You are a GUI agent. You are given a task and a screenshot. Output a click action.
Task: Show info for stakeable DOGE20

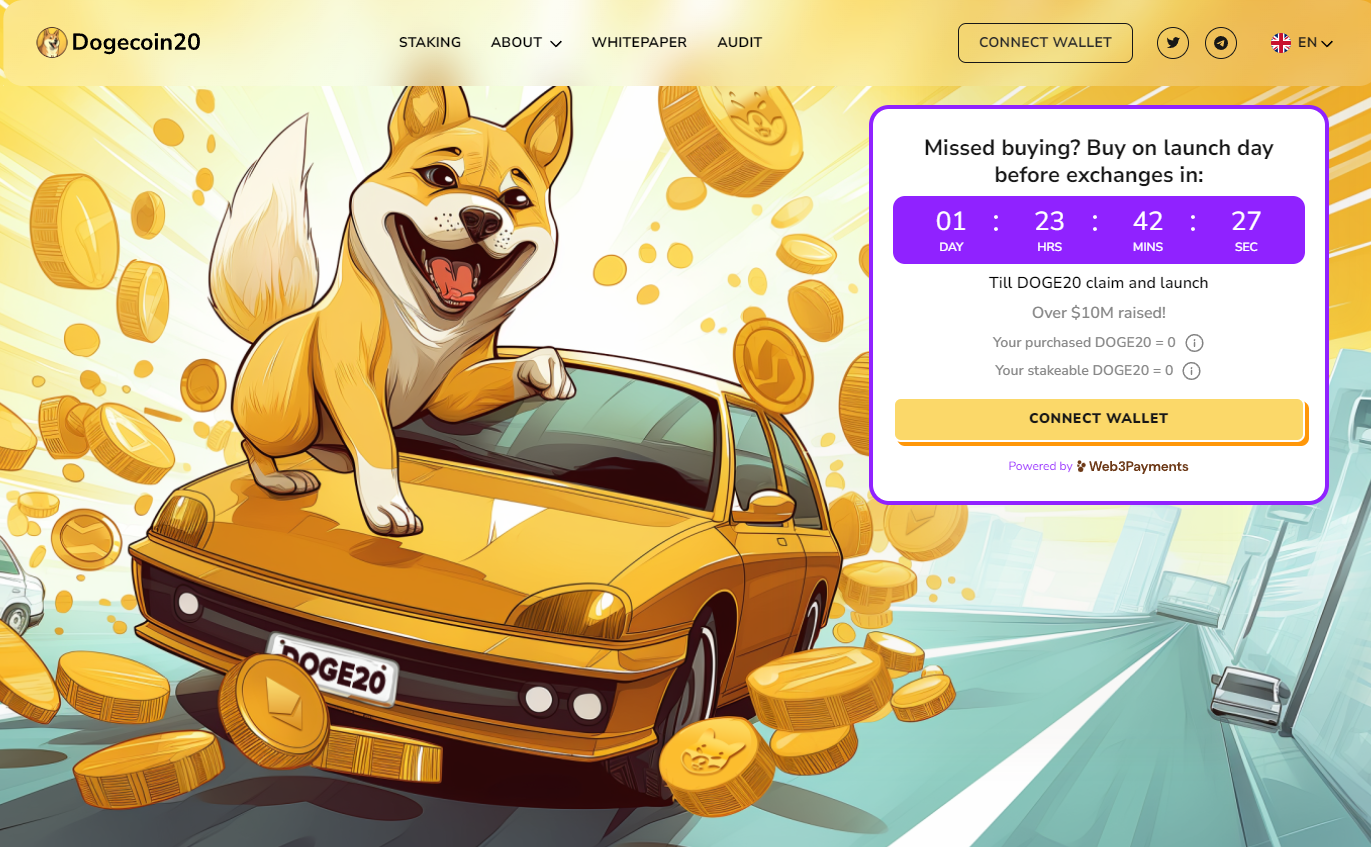pyautogui.click(x=1191, y=371)
